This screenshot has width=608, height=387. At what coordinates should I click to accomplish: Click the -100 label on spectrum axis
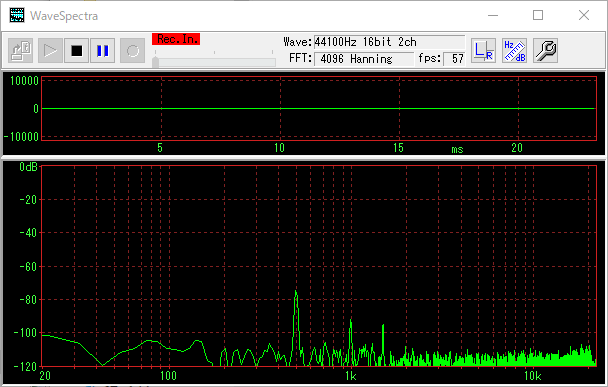(x=26, y=333)
